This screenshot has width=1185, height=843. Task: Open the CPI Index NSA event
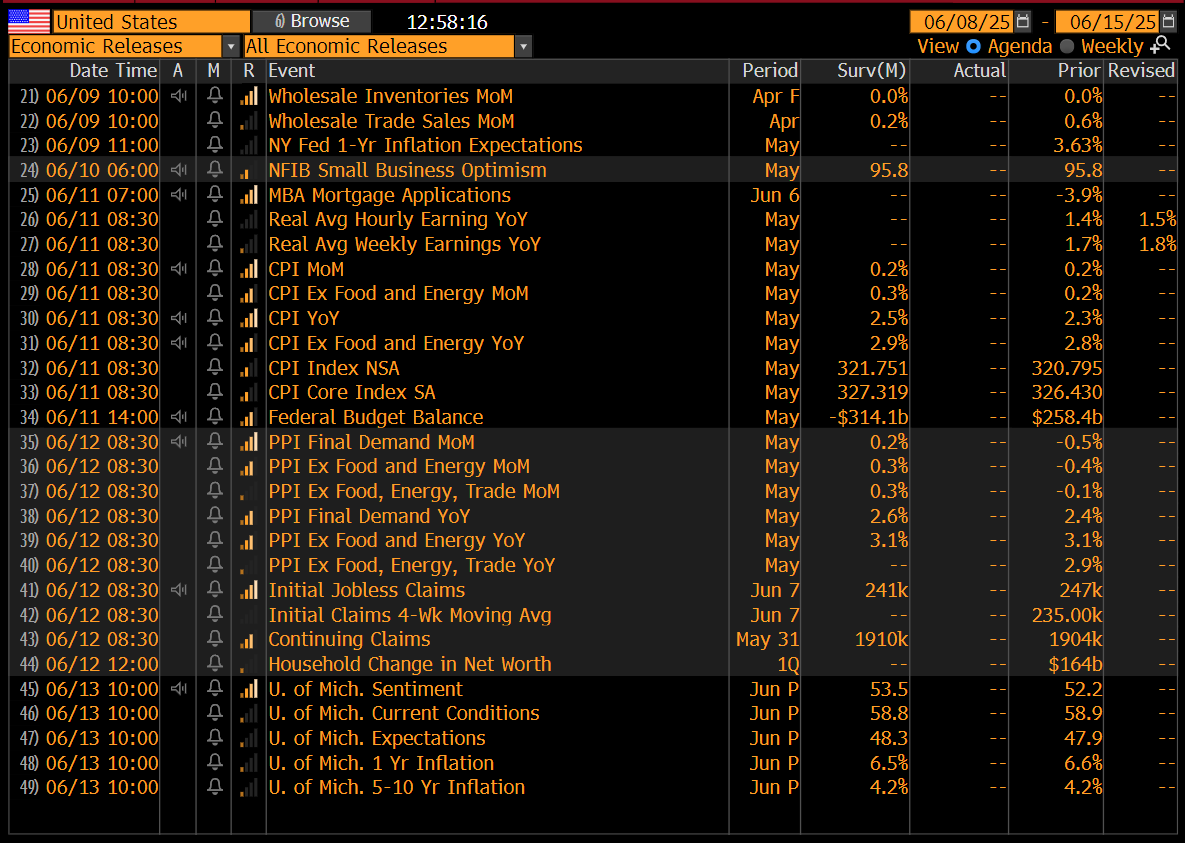tap(334, 368)
